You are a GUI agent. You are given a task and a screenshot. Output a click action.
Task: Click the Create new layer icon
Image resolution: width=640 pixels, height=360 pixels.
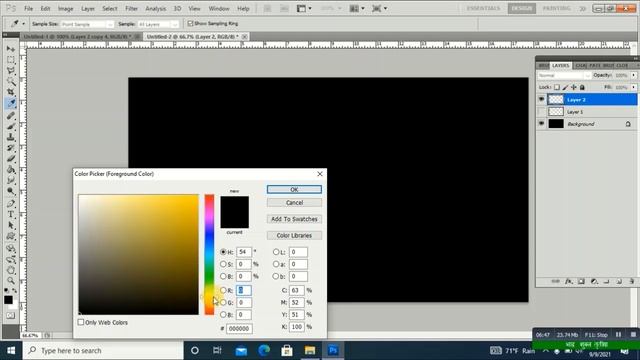tap(619, 281)
